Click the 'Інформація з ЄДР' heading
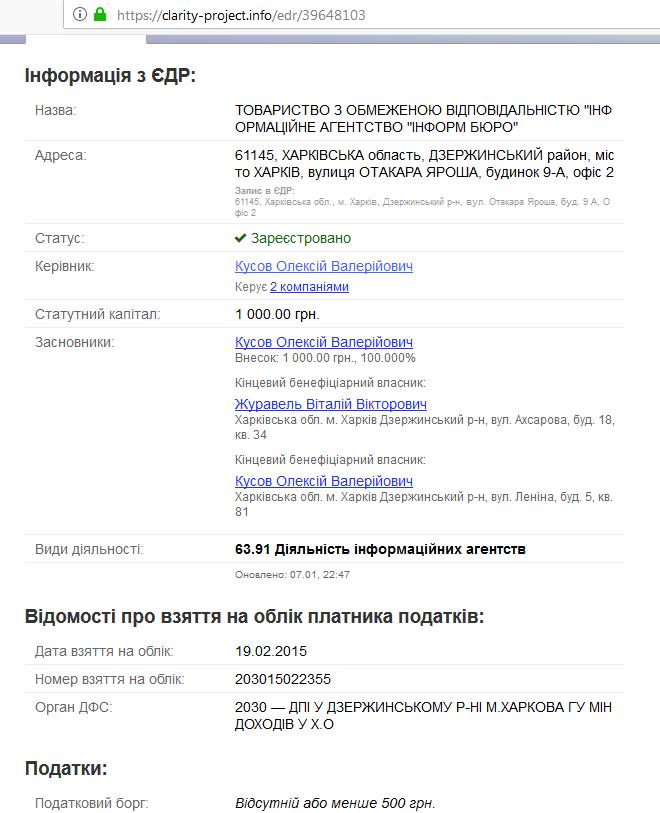Viewport: 660px width, 813px height. point(110,76)
